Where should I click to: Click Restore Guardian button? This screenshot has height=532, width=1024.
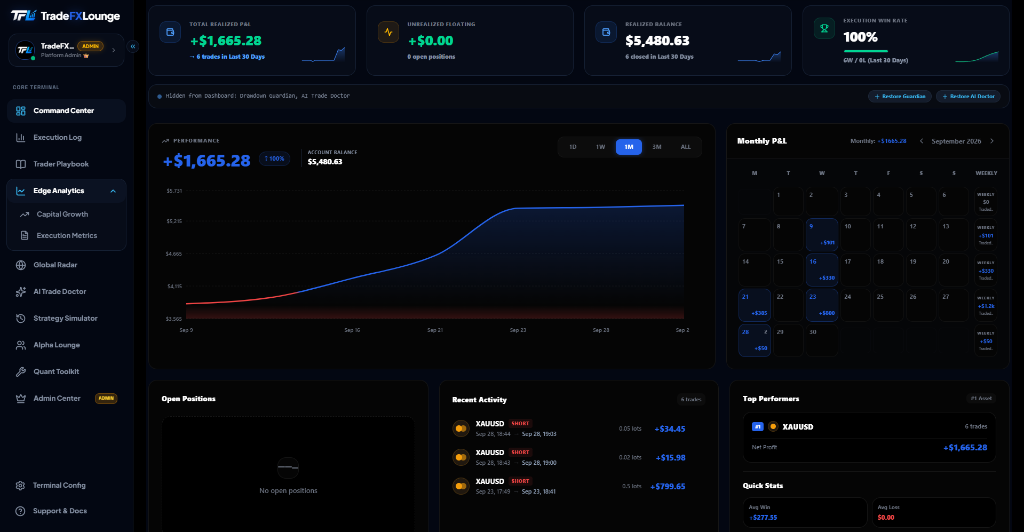tap(900, 97)
